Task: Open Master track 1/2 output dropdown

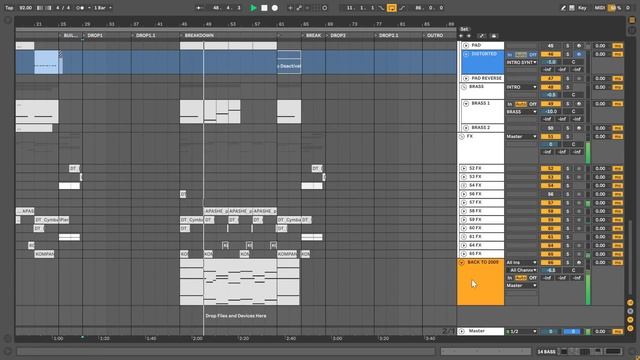Action: coord(522,331)
